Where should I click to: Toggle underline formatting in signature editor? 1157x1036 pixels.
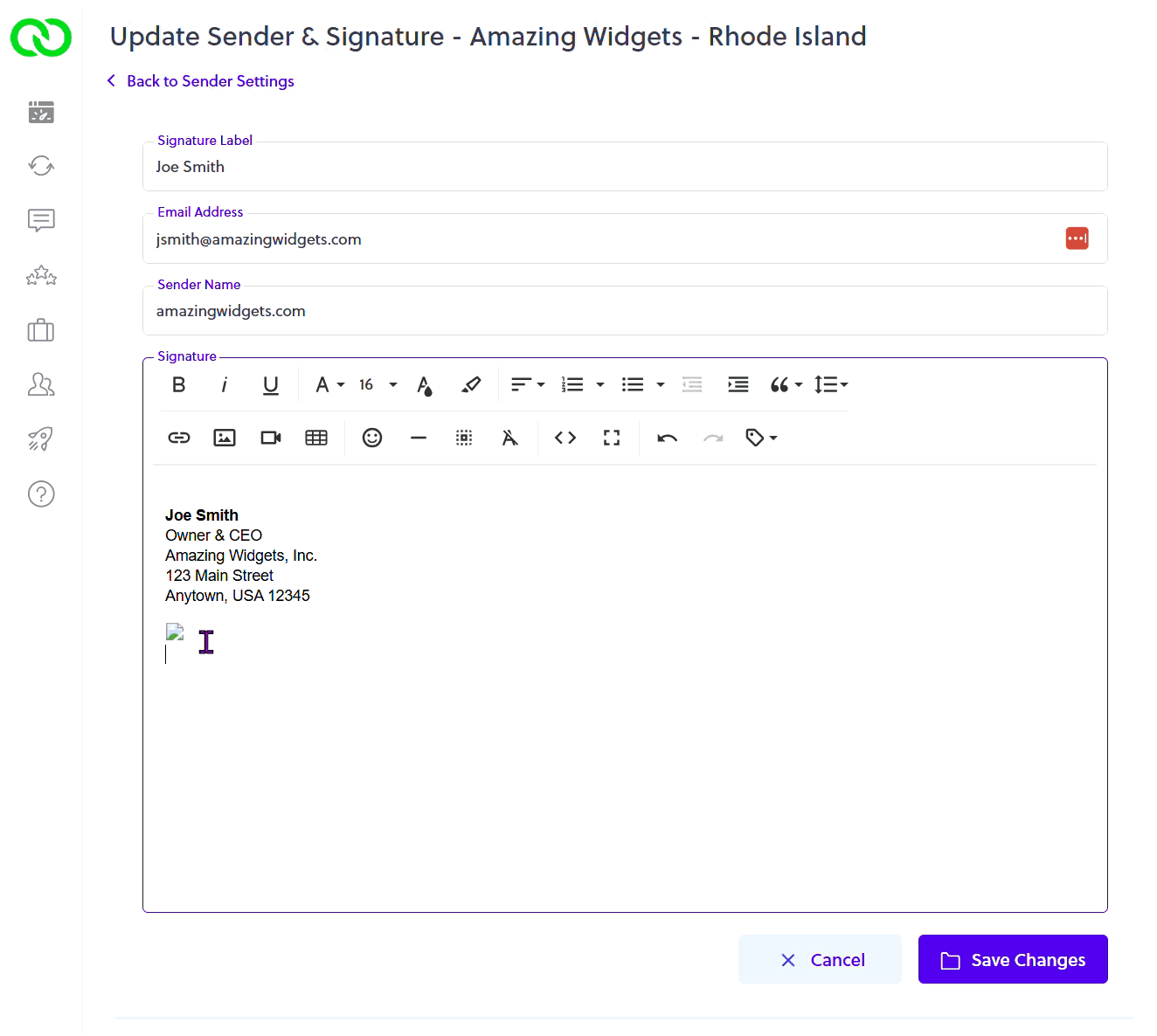pyautogui.click(x=271, y=385)
